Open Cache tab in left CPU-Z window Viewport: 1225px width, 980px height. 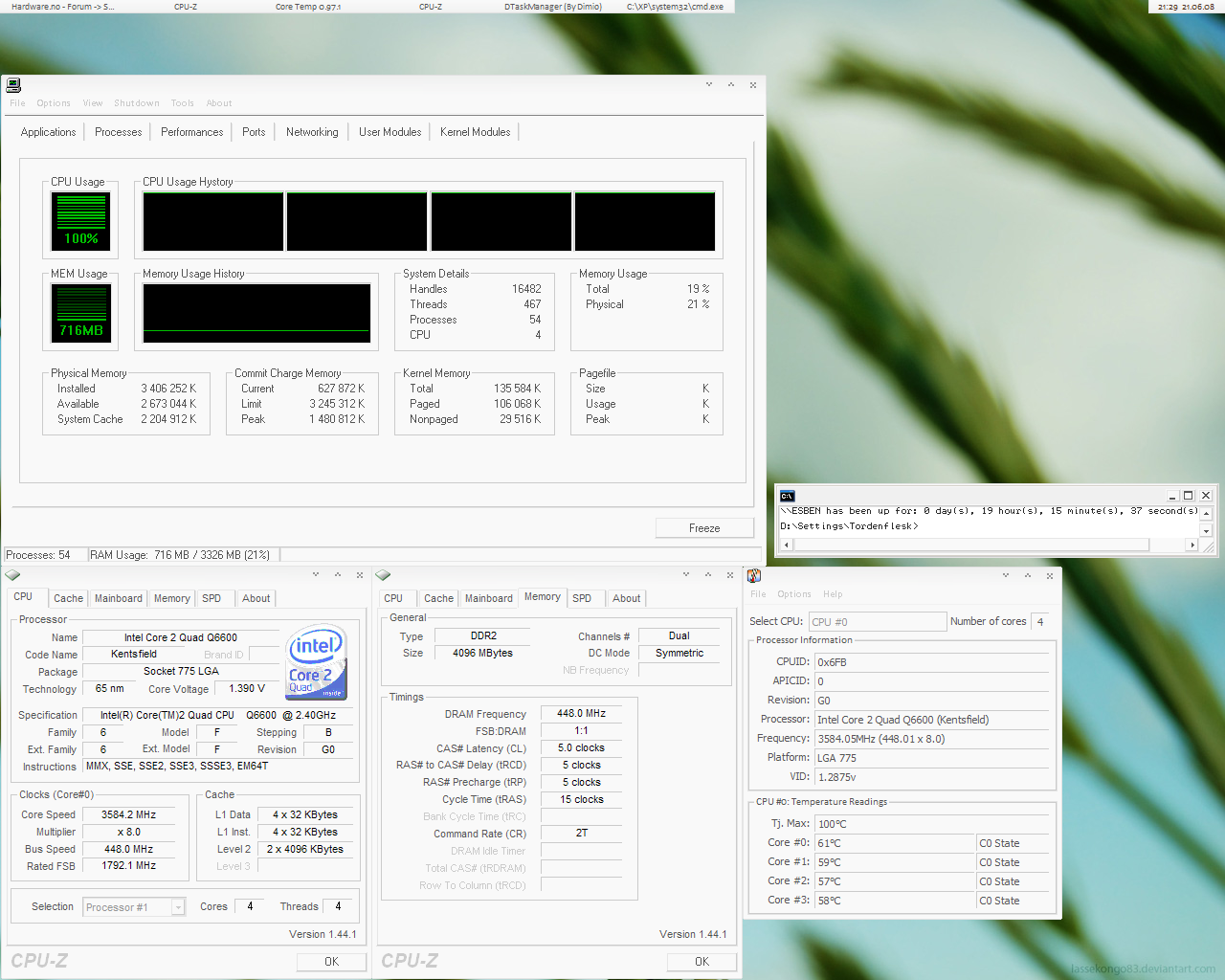pos(68,598)
